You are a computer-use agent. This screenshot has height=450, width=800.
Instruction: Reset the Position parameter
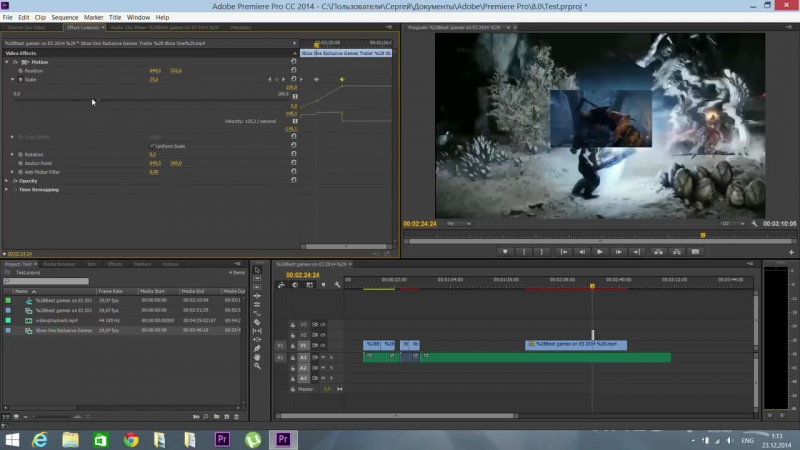[293, 70]
